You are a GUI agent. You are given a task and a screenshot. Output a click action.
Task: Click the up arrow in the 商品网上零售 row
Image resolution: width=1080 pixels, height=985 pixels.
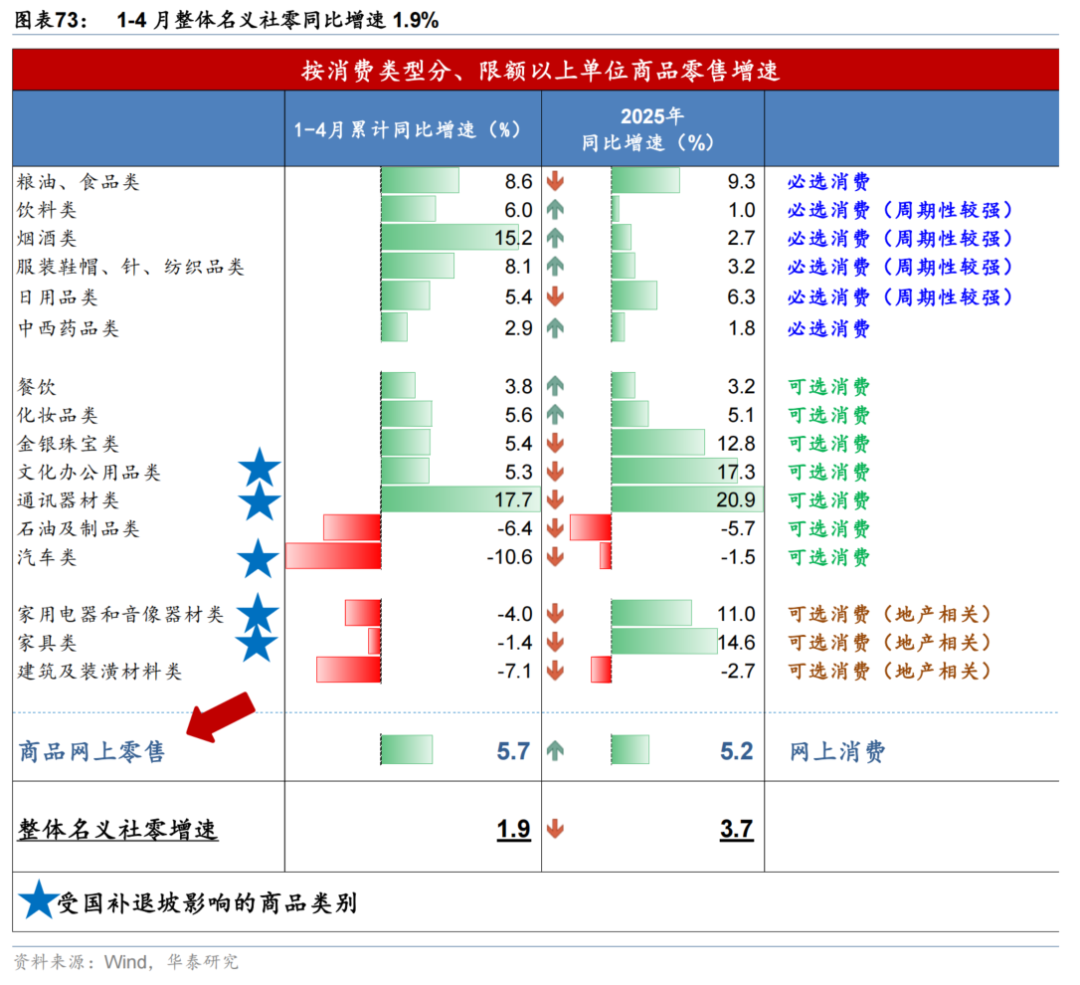555,750
